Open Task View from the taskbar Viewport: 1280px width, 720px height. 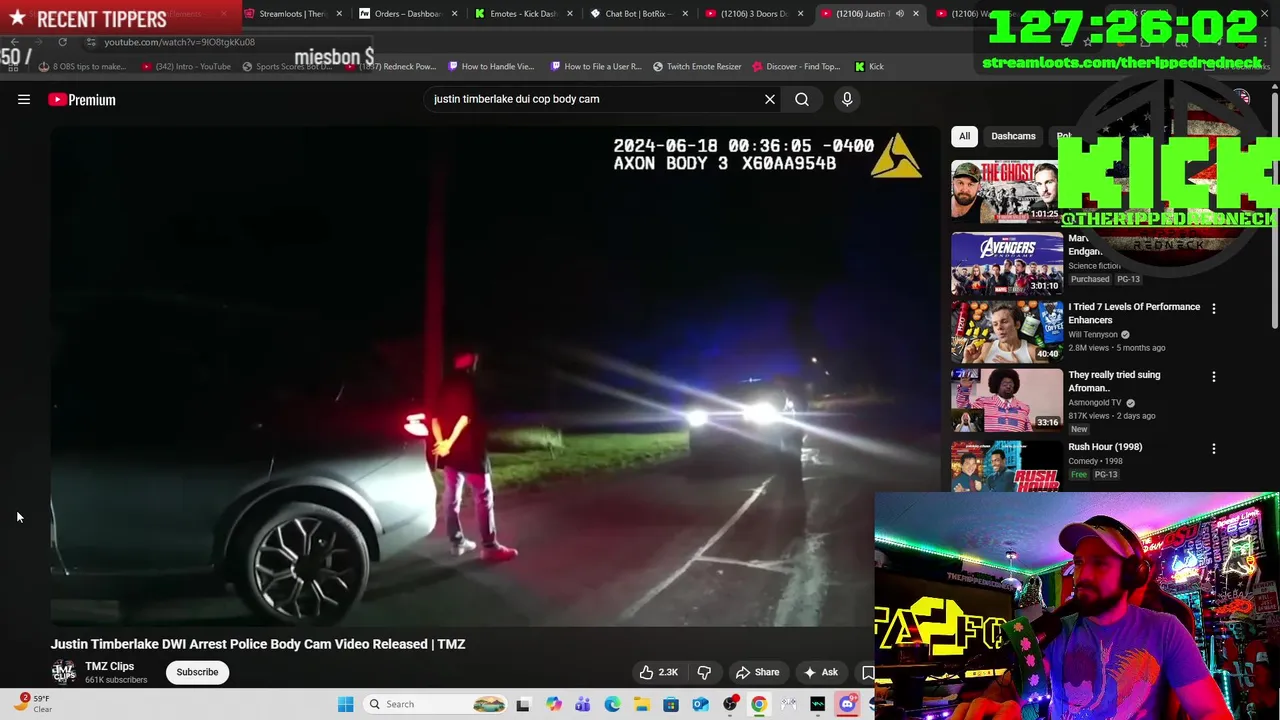[x=522, y=704]
